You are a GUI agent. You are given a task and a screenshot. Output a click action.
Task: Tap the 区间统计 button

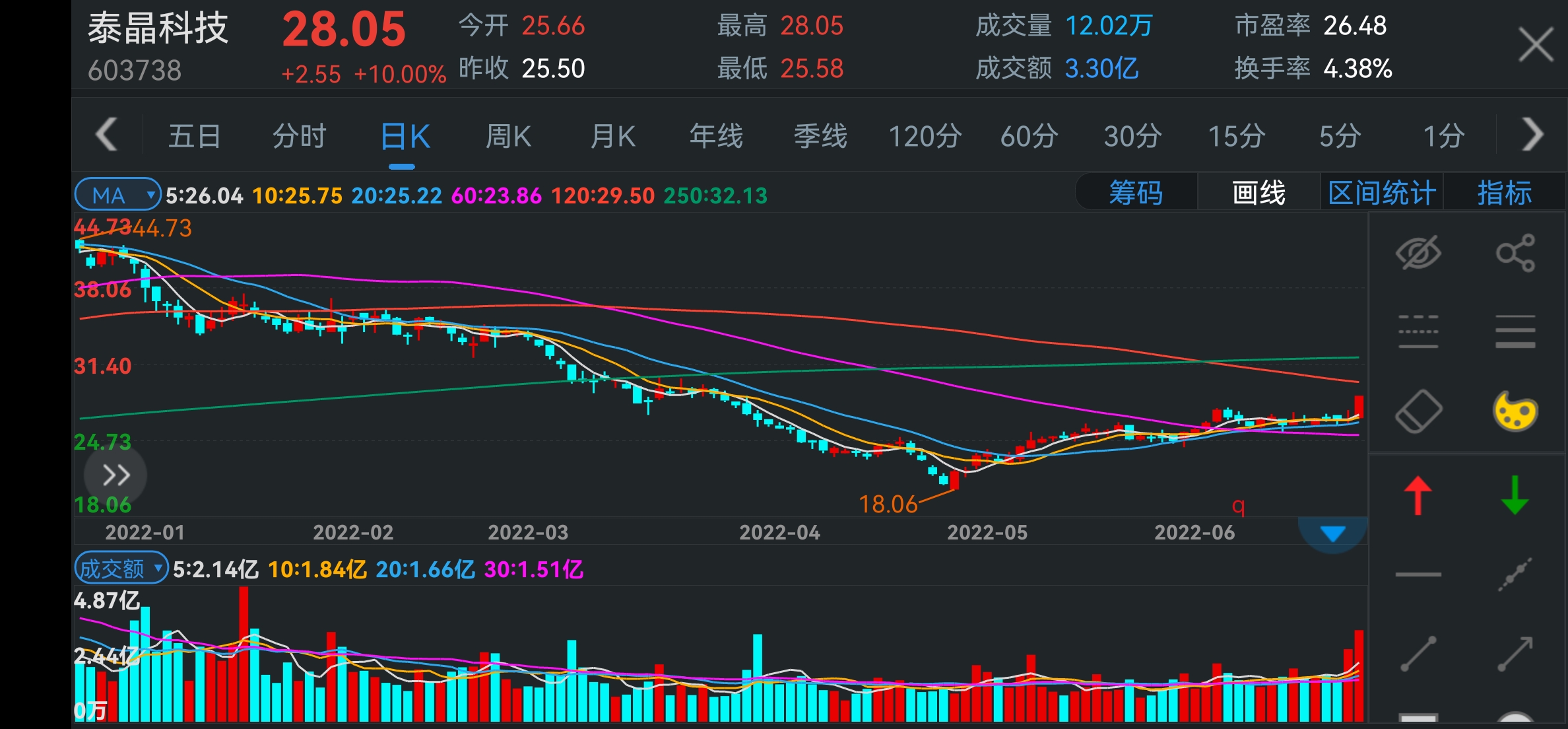(1382, 193)
